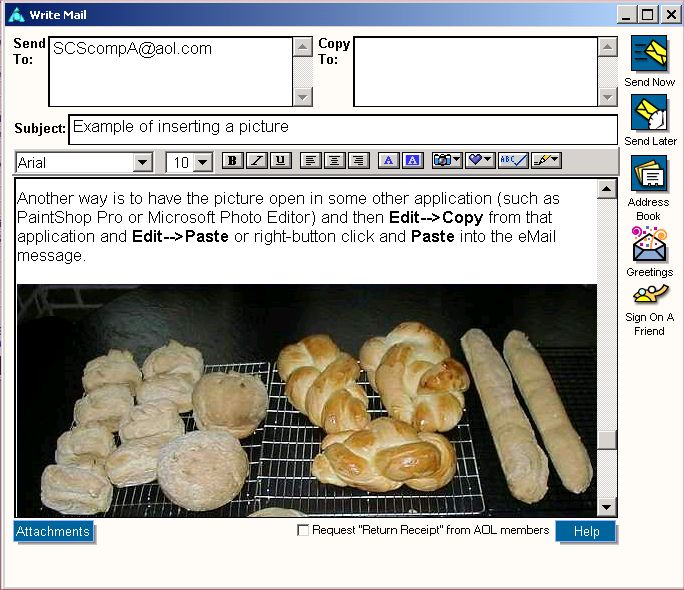Screen dimensions: 684x590
Task: Open the insert picture camera menu
Action: (x=446, y=161)
